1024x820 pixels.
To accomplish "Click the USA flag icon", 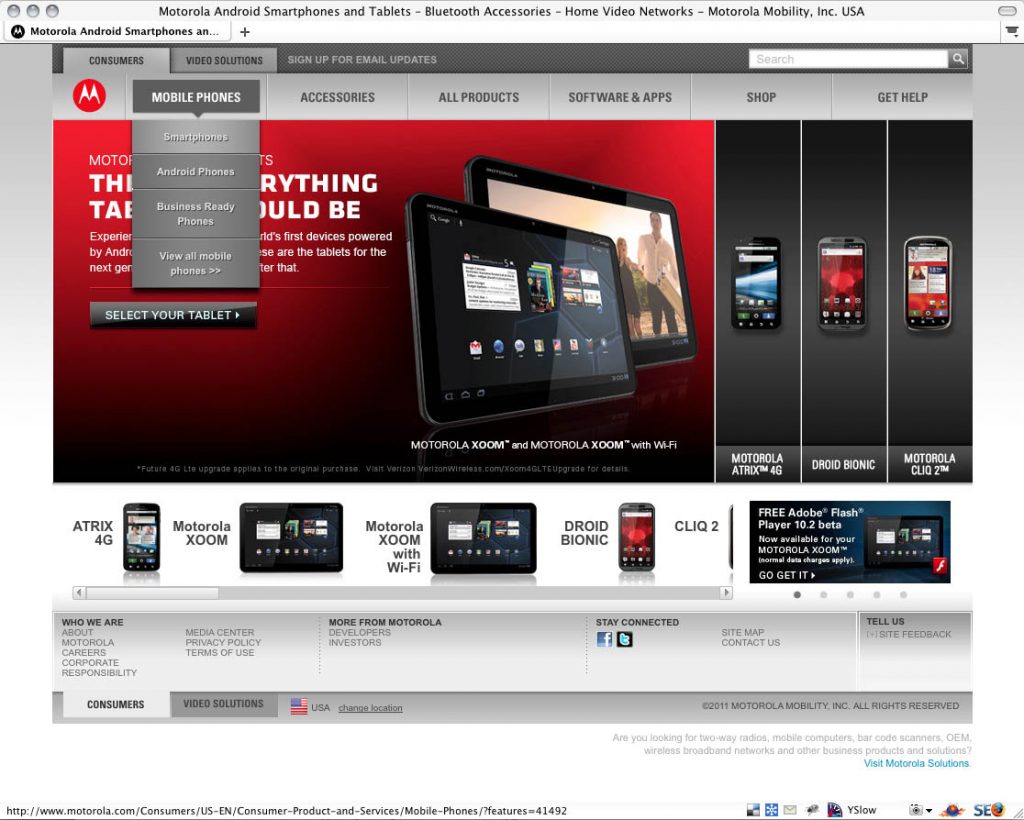I will (x=299, y=706).
